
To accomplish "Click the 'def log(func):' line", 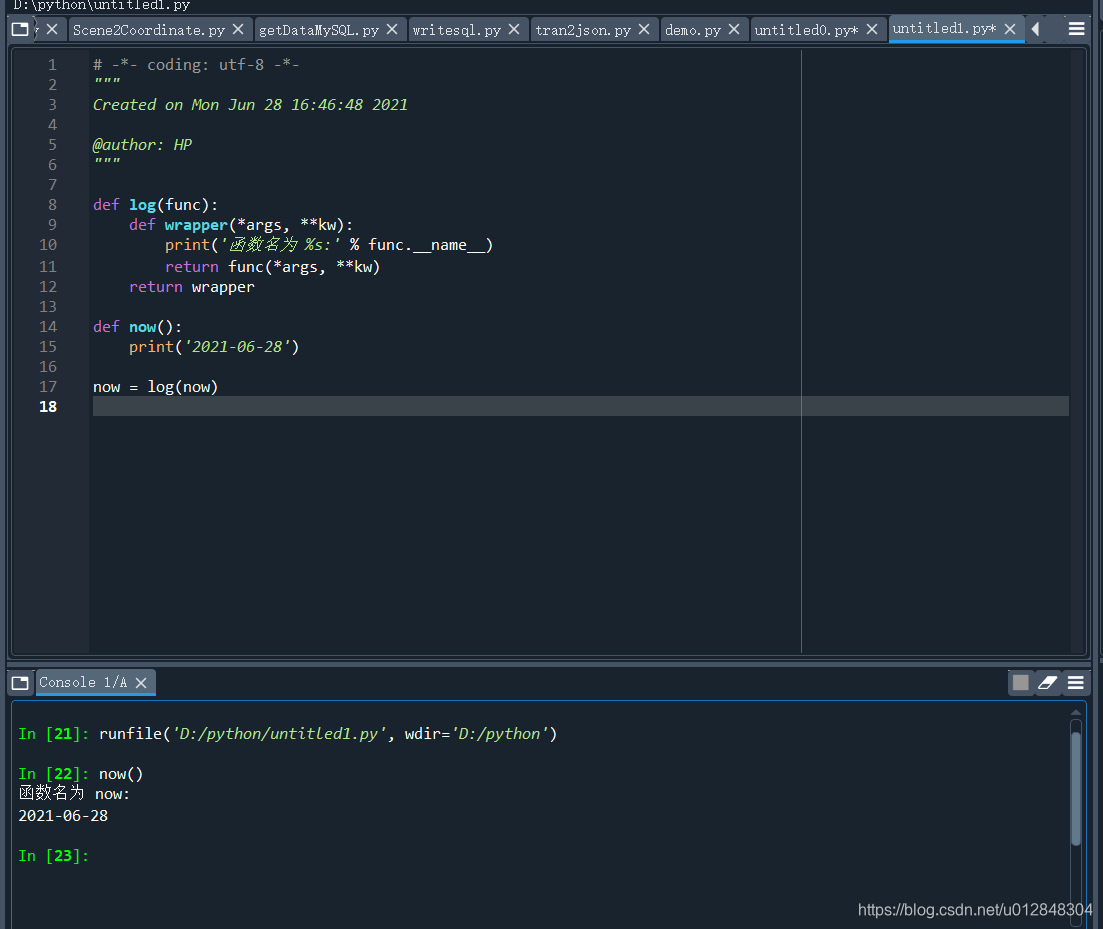I will point(155,205).
